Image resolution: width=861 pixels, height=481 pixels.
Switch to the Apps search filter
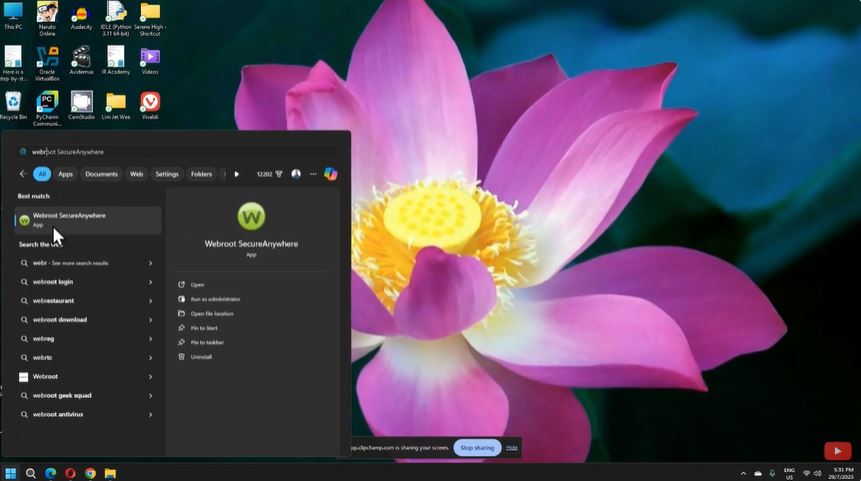[65, 174]
